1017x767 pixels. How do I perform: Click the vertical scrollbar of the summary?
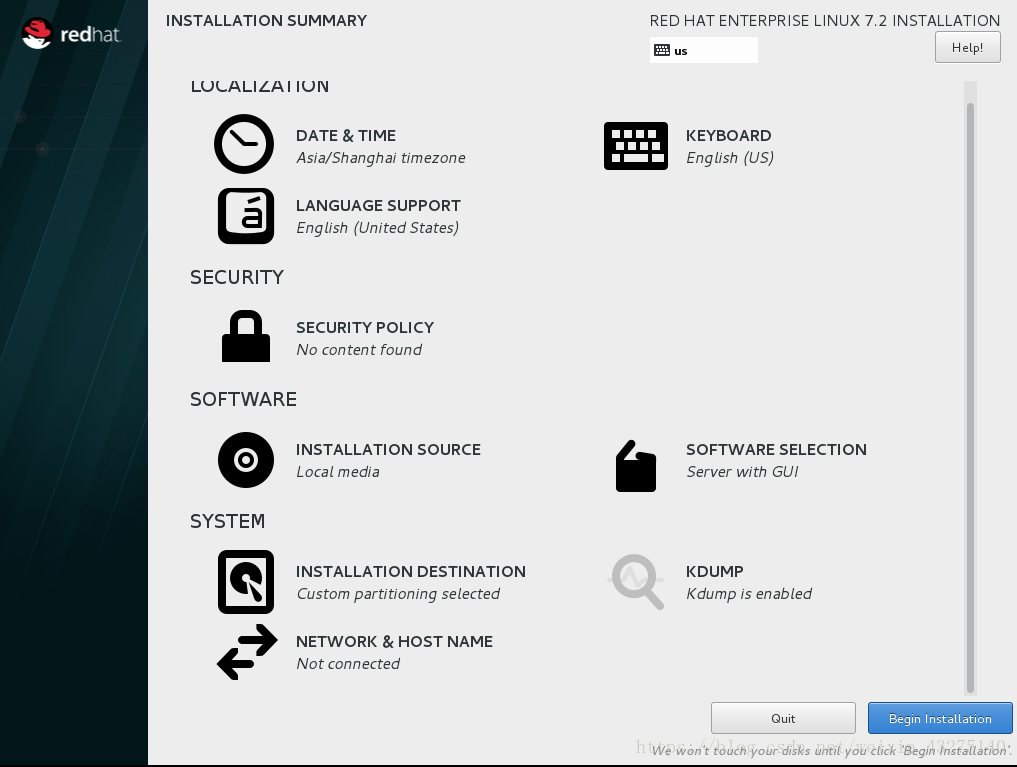pyautogui.click(x=970, y=397)
